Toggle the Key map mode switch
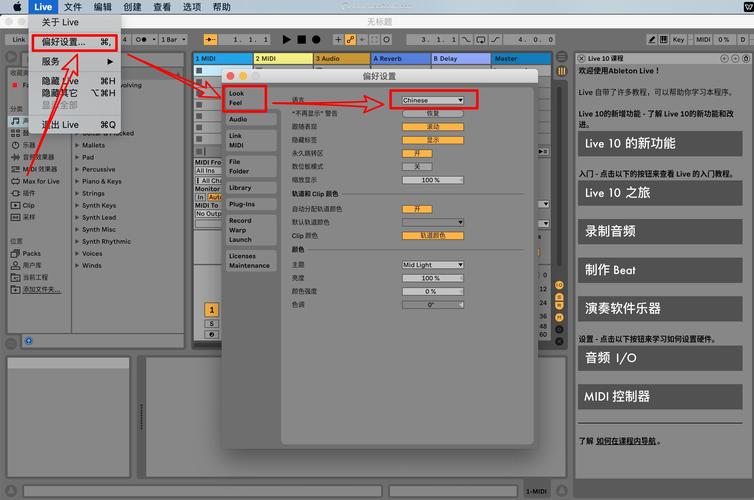Image resolution: width=754 pixels, height=500 pixels. pyautogui.click(x=679, y=39)
